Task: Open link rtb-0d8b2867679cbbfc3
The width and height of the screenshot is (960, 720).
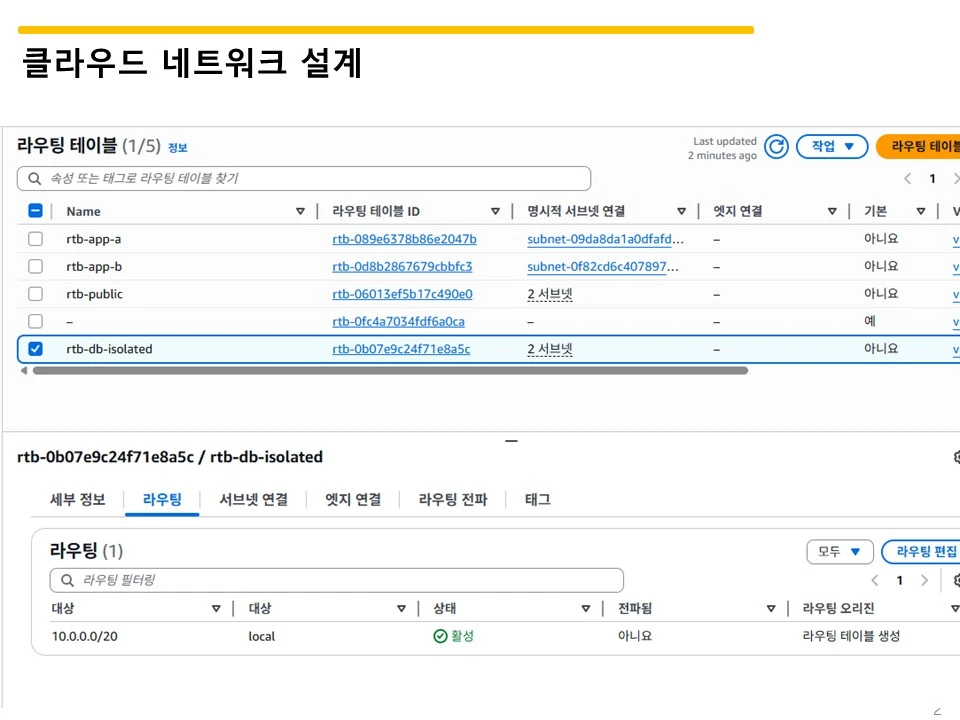Action: [402, 266]
